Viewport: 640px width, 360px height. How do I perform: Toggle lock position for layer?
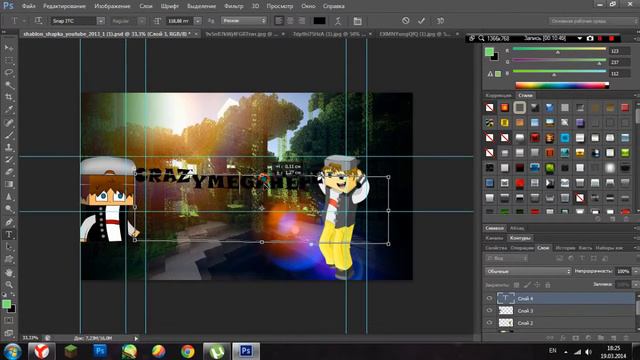tap(538, 285)
